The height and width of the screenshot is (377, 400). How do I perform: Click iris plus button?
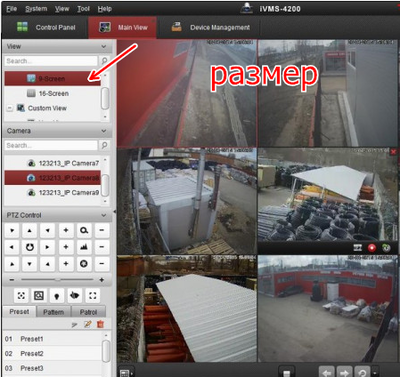coord(66,264)
